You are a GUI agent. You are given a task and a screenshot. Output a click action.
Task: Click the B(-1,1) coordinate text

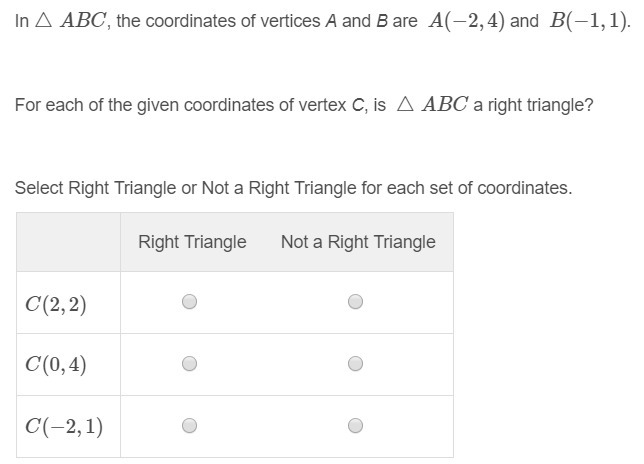click(x=589, y=21)
